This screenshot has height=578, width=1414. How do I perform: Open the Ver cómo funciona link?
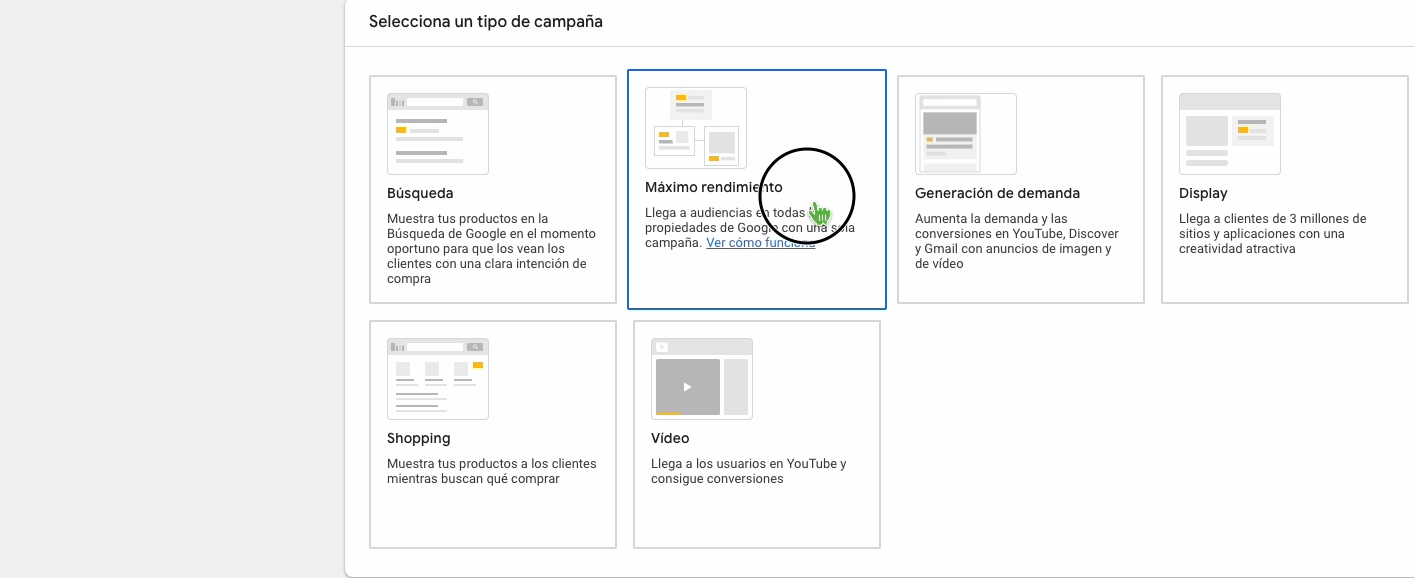coord(761,243)
